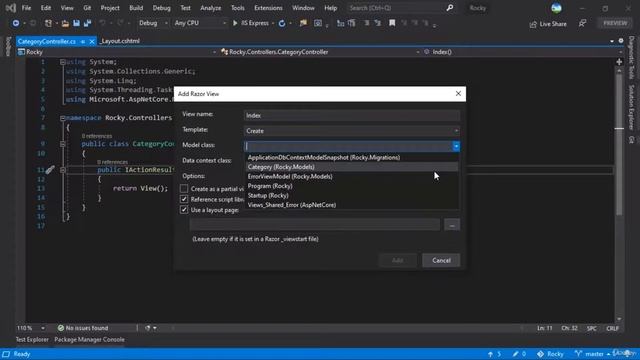Image resolution: width=640 pixels, height=360 pixels.
Task: Click the pin icon on CategoryController.cs tab
Action: click(83, 42)
